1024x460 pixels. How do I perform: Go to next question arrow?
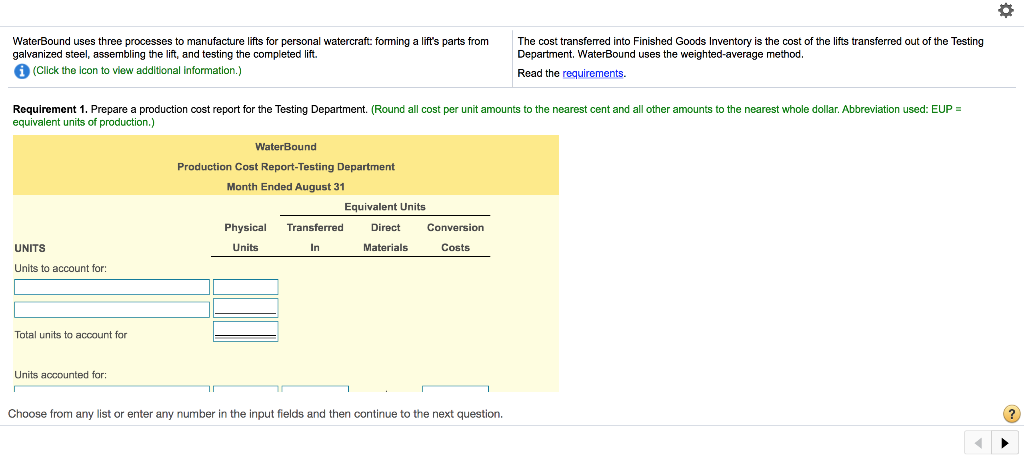tap(1004, 443)
